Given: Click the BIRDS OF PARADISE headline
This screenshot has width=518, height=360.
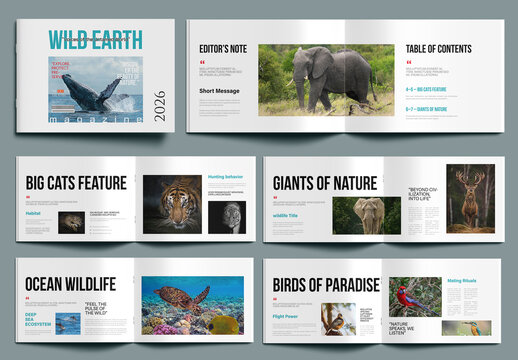Looking at the screenshot, I should tap(326, 285).
